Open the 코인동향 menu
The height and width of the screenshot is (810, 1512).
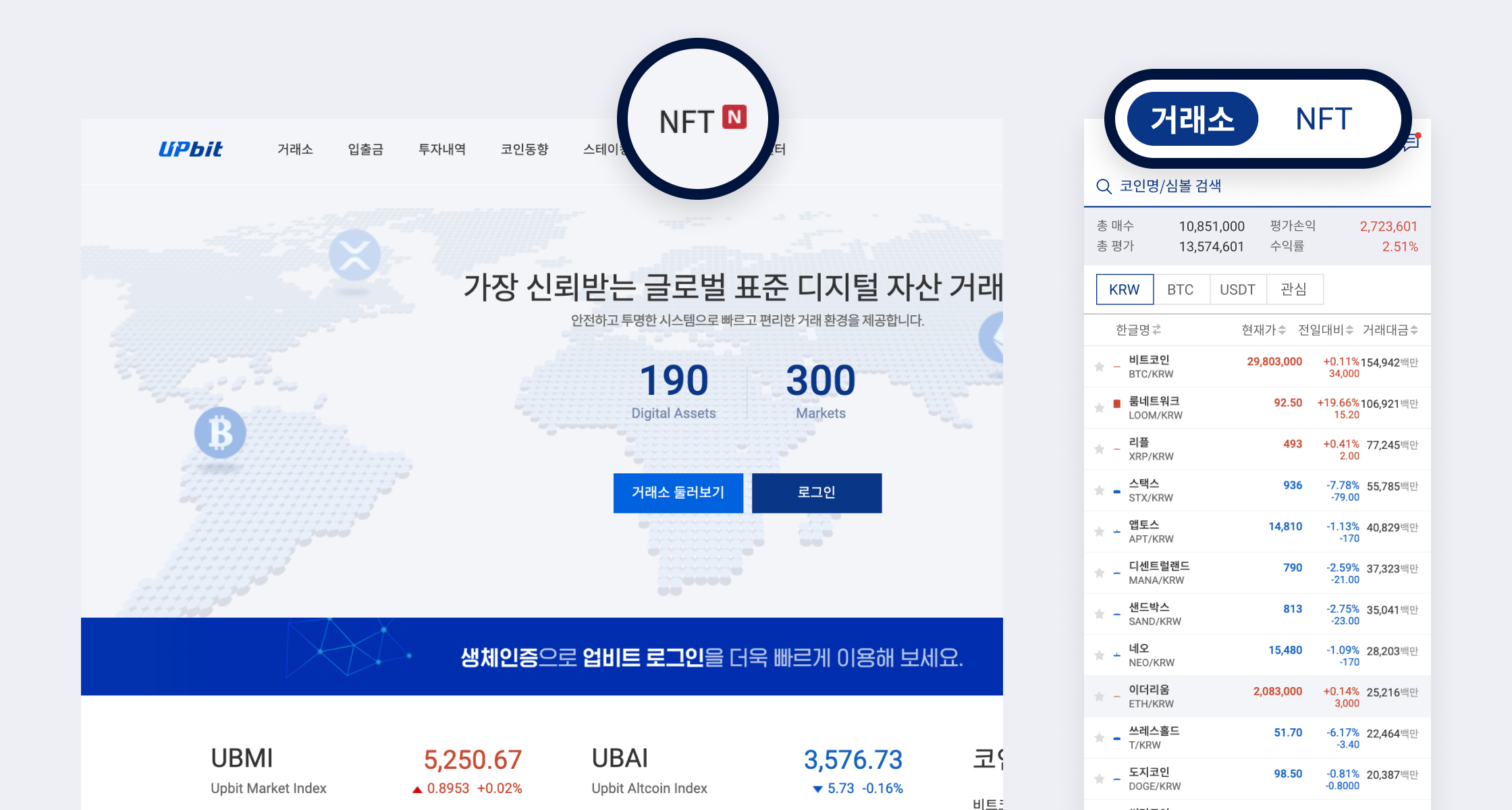(x=524, y=149)
